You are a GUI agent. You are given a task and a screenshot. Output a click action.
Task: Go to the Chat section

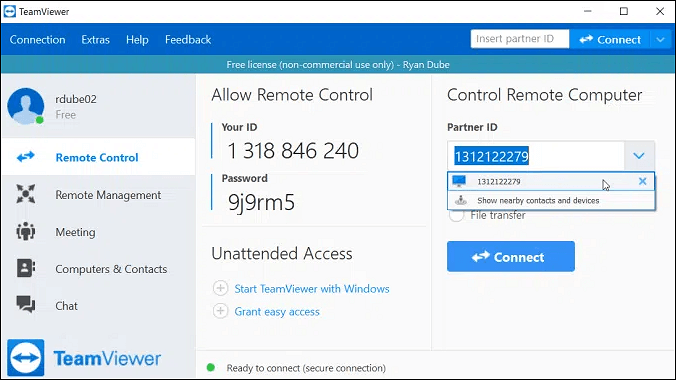(x=98, y=305)
